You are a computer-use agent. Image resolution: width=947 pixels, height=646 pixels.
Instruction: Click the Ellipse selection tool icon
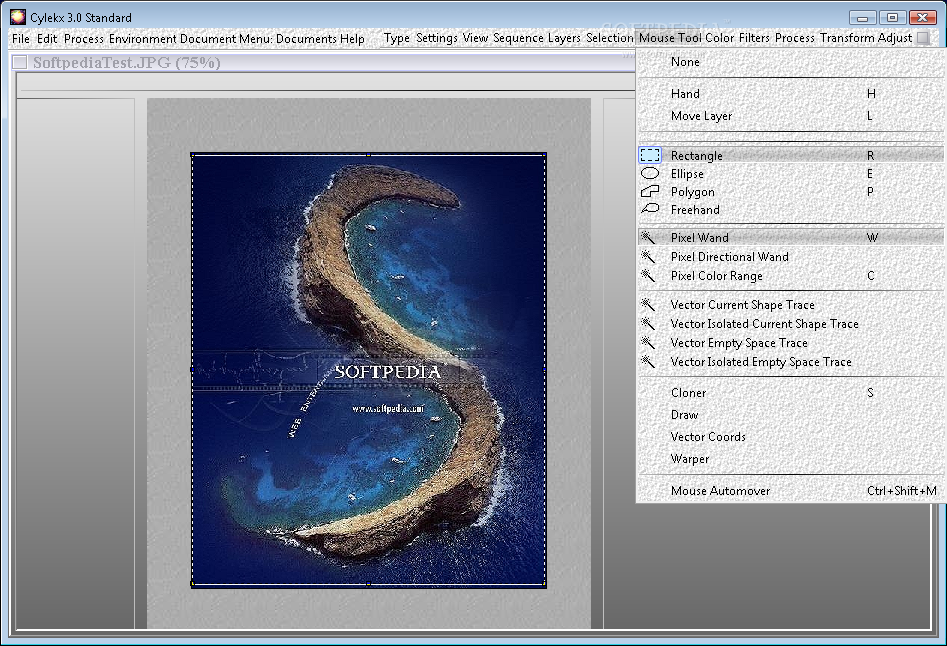pos(650,173)
